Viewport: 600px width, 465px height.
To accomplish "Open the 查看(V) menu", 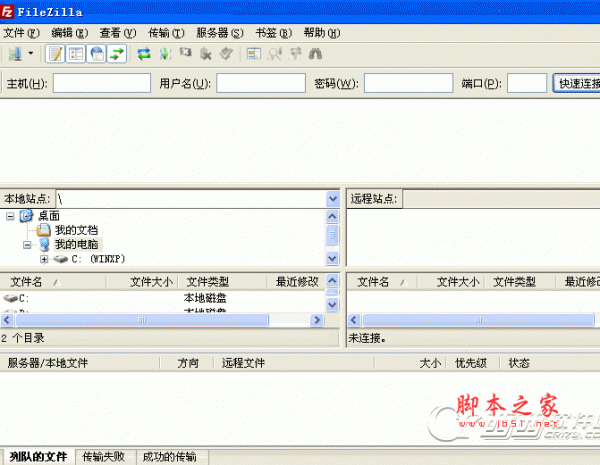I will [x=118, y=33].
